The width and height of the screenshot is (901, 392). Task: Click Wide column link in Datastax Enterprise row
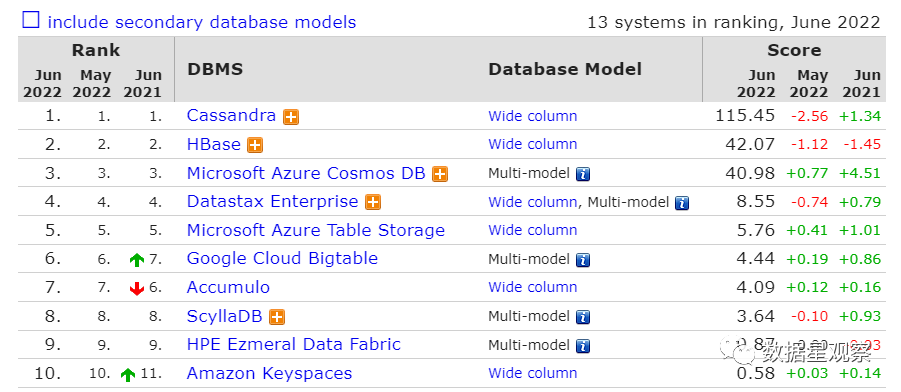[533, 202]
